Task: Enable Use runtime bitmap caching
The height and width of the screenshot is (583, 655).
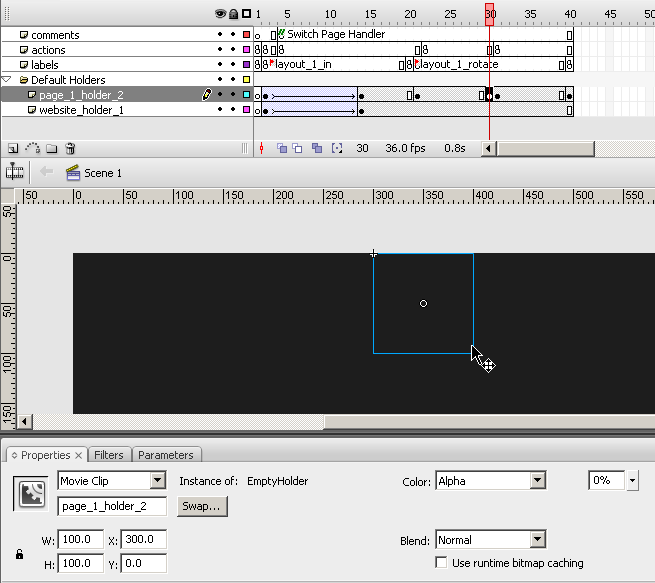Action: pyautogui.click(x=442, y=563)
